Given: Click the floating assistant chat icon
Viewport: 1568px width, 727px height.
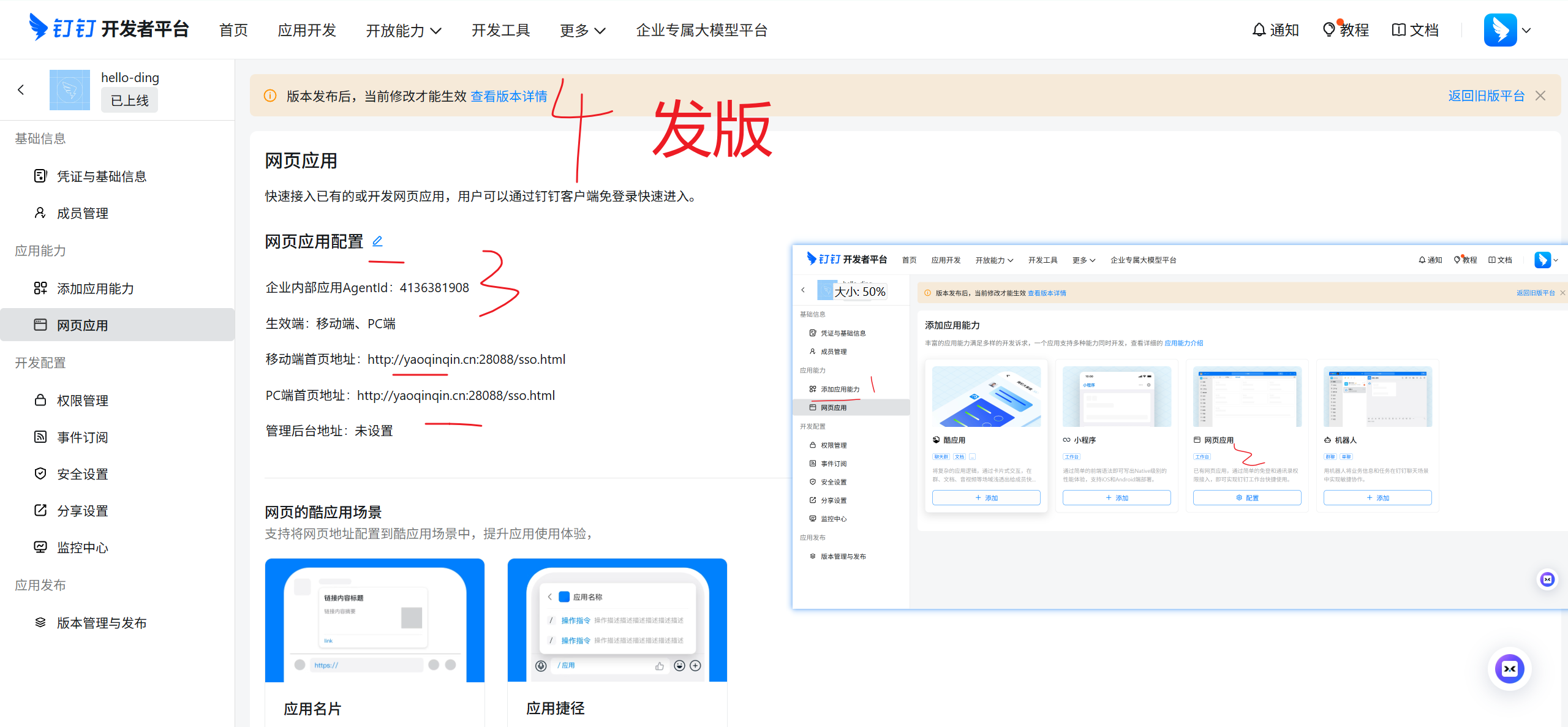Looking at the screenshot, I should [1509, 669].
